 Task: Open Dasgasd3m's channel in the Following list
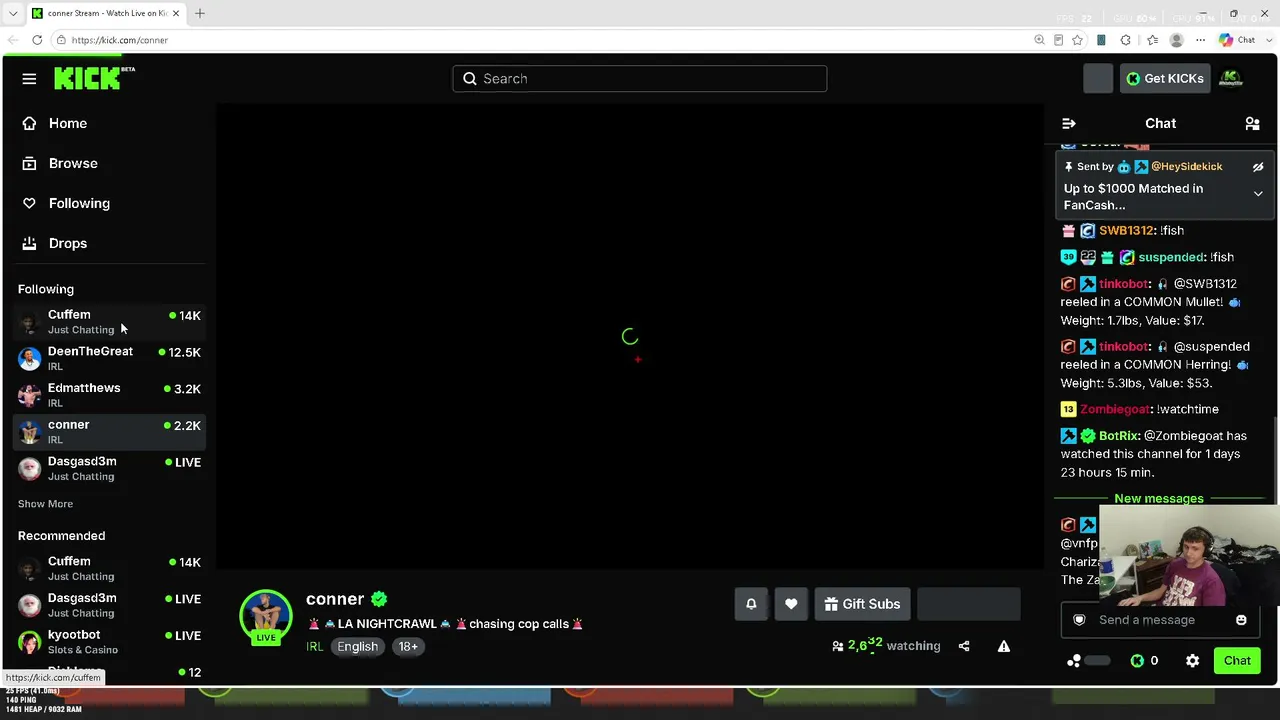coord(110,468)
